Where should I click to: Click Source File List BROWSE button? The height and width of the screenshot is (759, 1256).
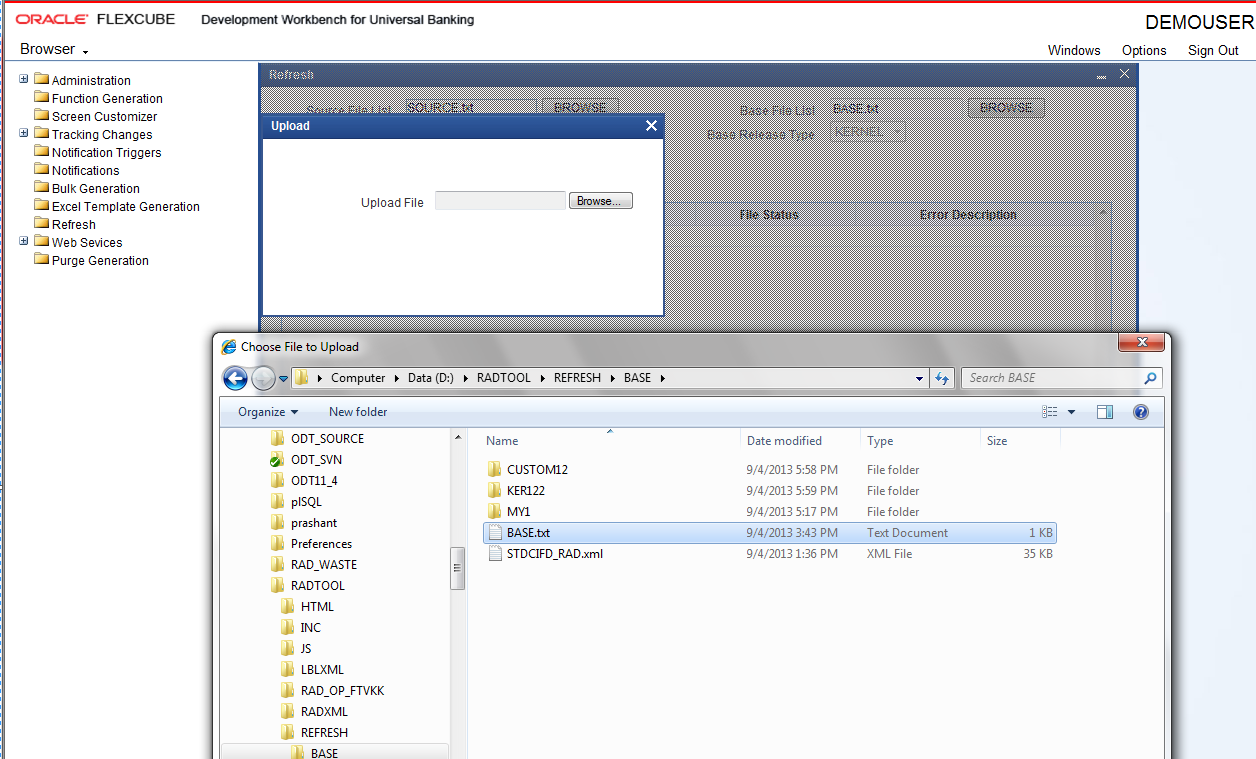[580, 106]
